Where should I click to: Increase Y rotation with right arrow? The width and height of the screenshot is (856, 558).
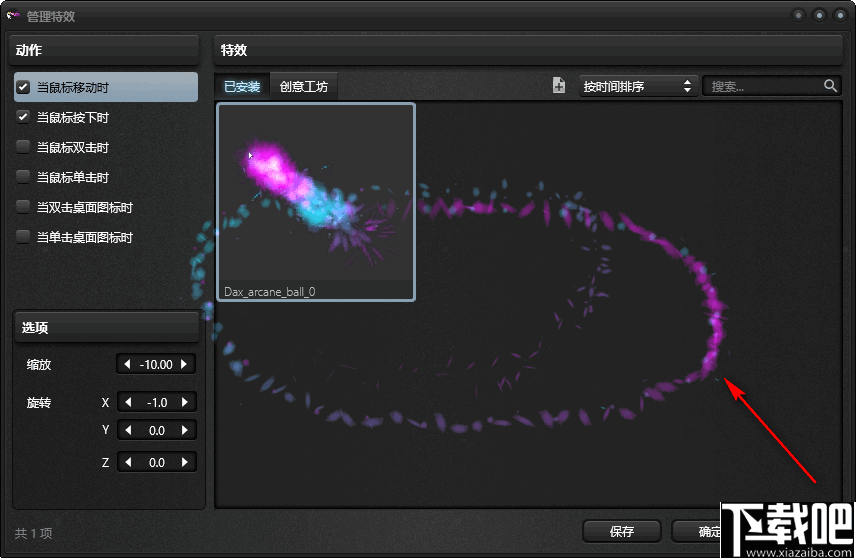tap(185, 430)
